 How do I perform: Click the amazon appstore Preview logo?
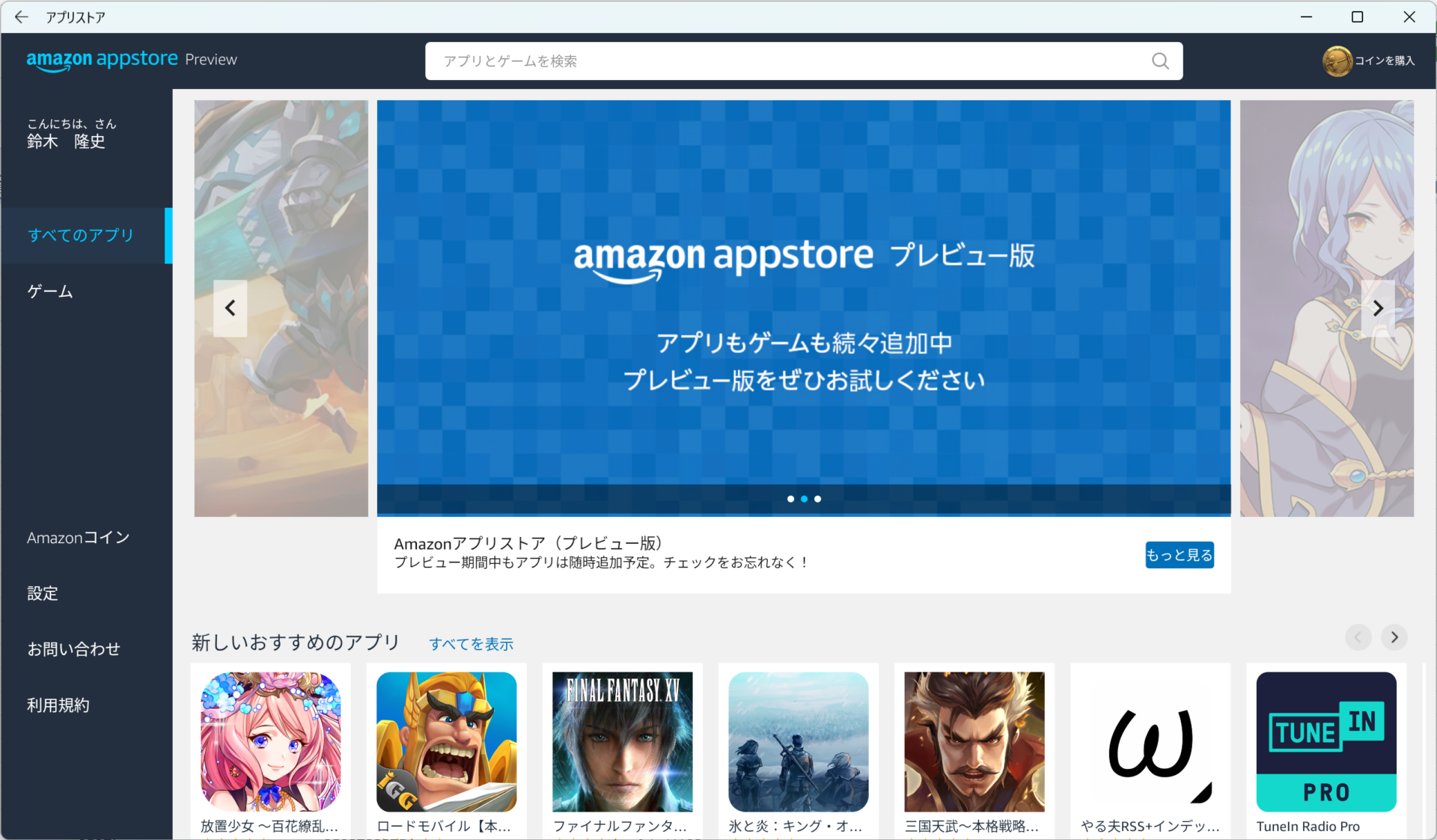tap(132, 60)
